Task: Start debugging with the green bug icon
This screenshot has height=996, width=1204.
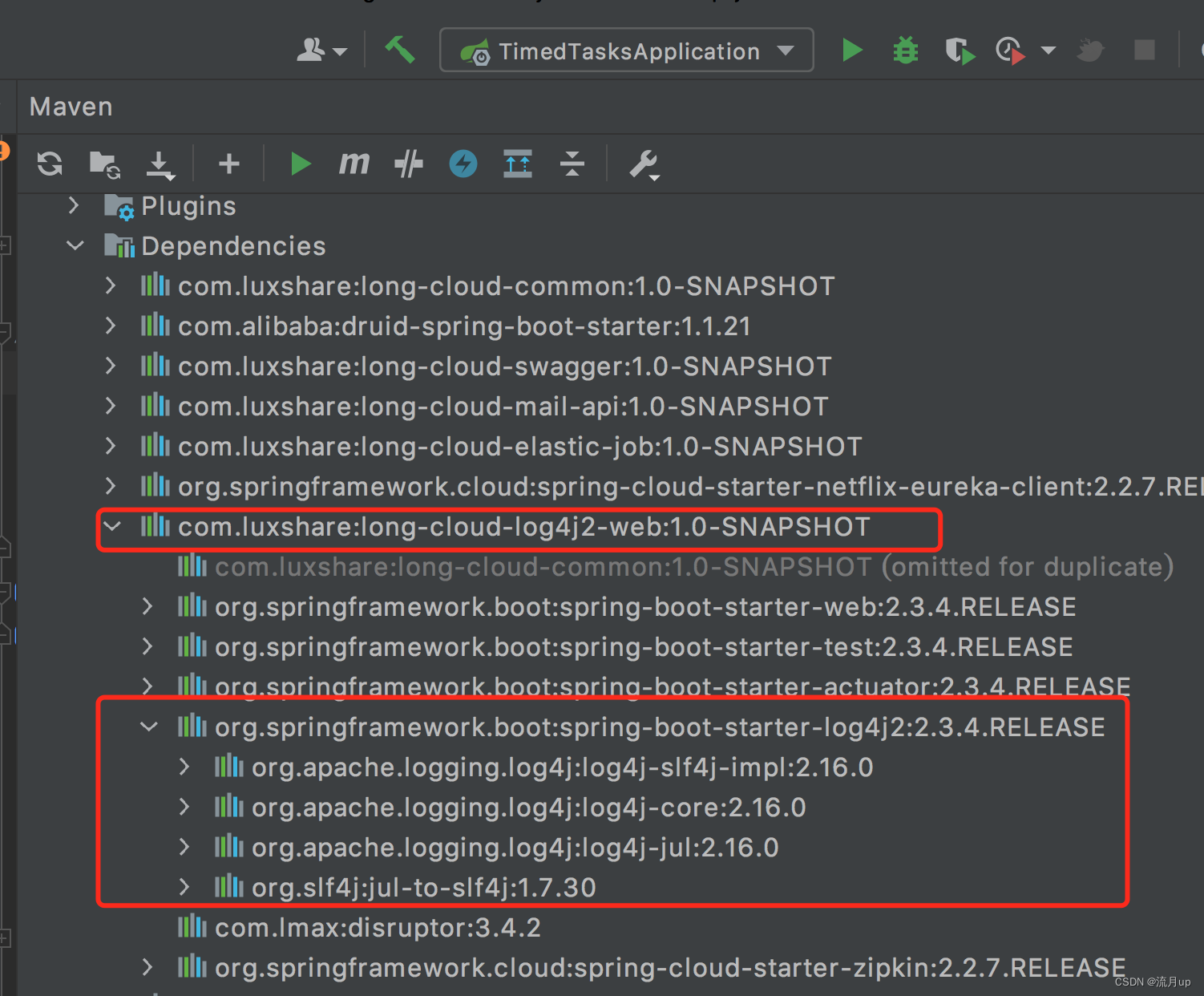Action: click(906, 51)
